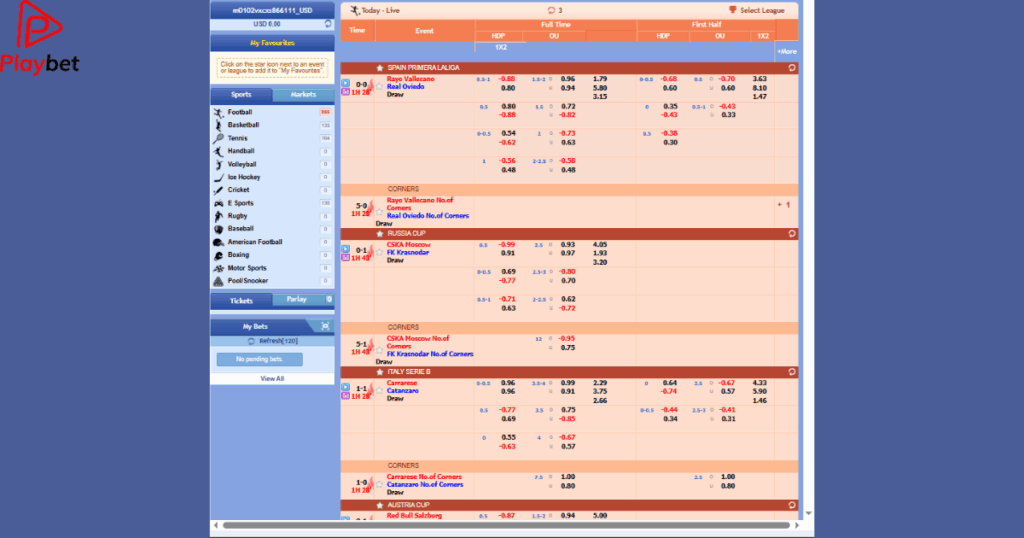1024x538 pixels.
Task: Favourite the Italy Serie B league
Action: pyautogui.click(x=379, y=372)
